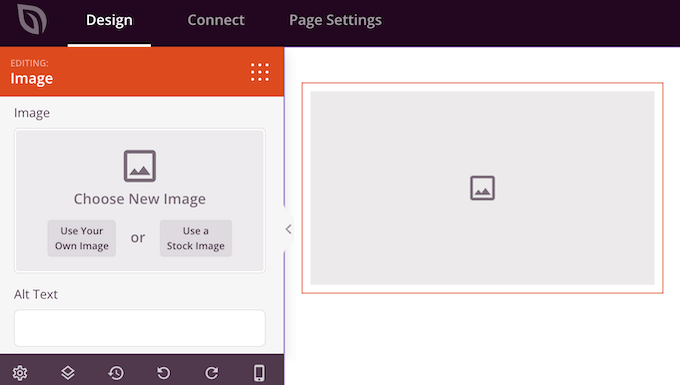Screen dimensions: 680x385
Task: Click the SeedProd leaf logo
Action: pos(32,20)
